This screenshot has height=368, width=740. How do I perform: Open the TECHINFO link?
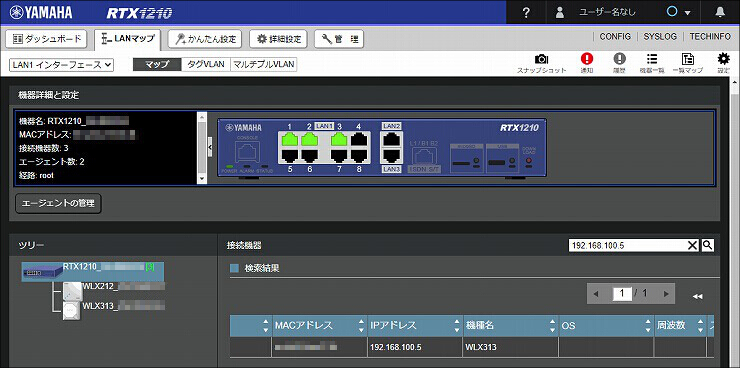(710, 36)
